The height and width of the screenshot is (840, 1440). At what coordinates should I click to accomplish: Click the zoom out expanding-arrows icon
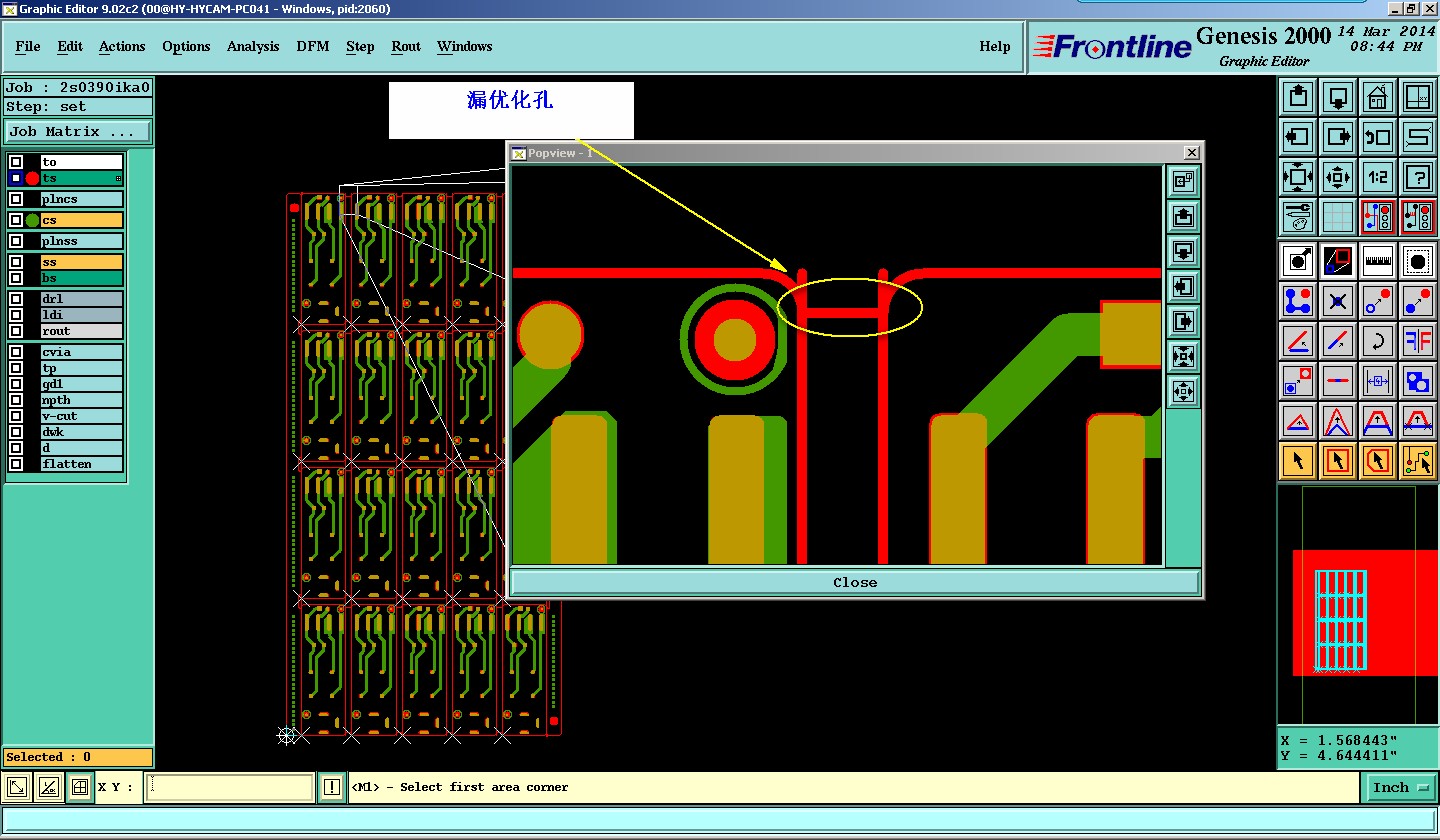pos(1298,177)
